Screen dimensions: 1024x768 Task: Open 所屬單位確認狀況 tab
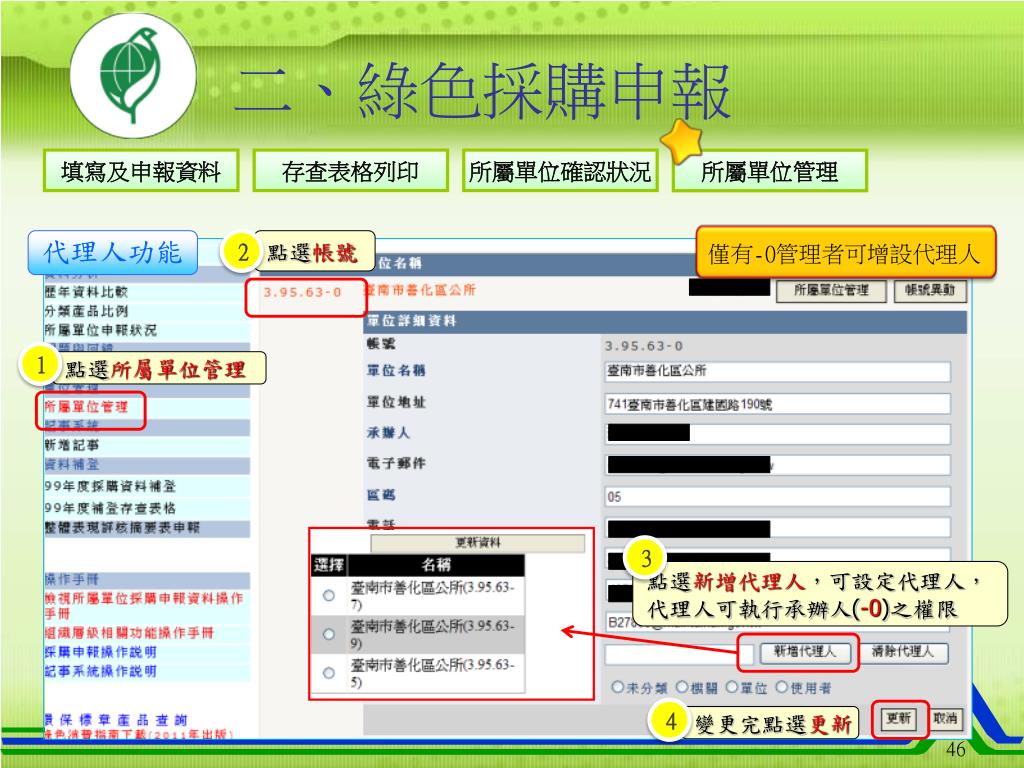click(x=560, y=171)
